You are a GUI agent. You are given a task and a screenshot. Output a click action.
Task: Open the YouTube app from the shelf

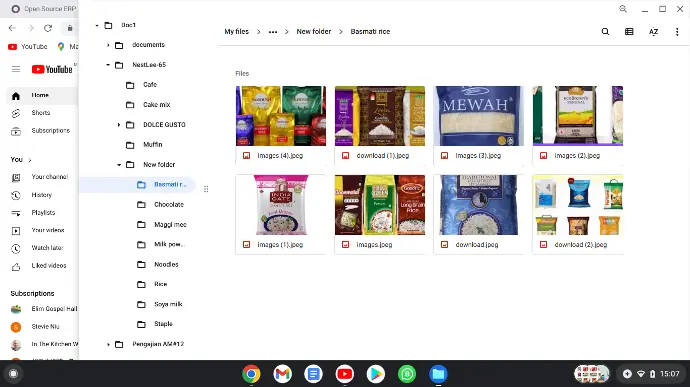(345, 374)
